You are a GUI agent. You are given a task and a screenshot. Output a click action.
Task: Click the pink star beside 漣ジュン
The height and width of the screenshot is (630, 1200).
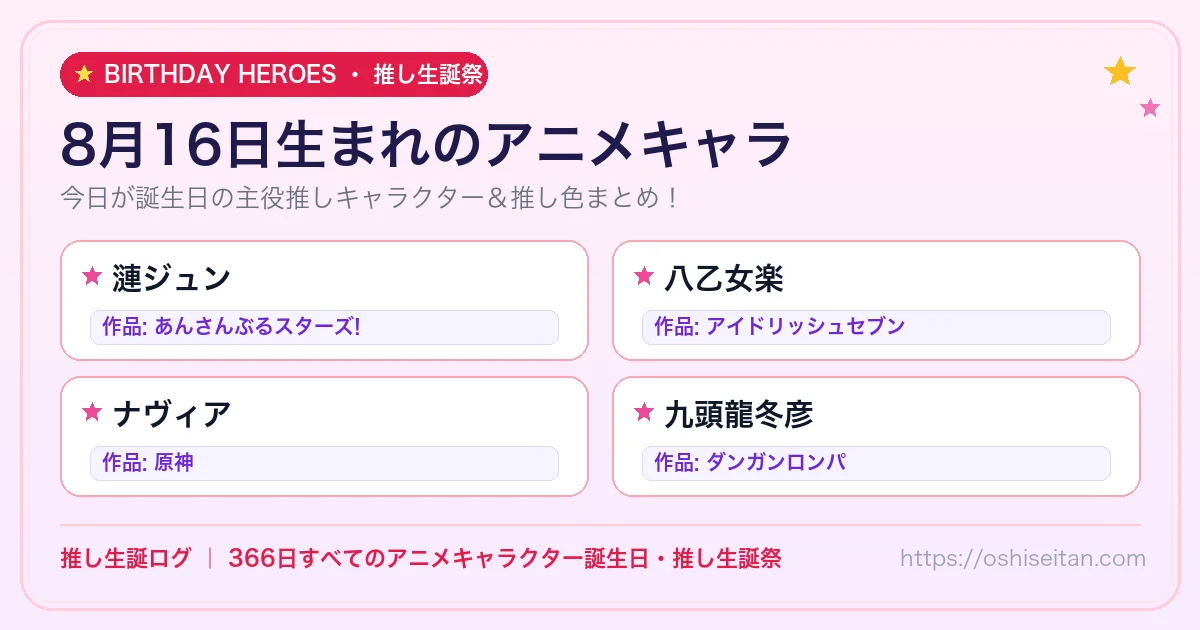[92, 276]
